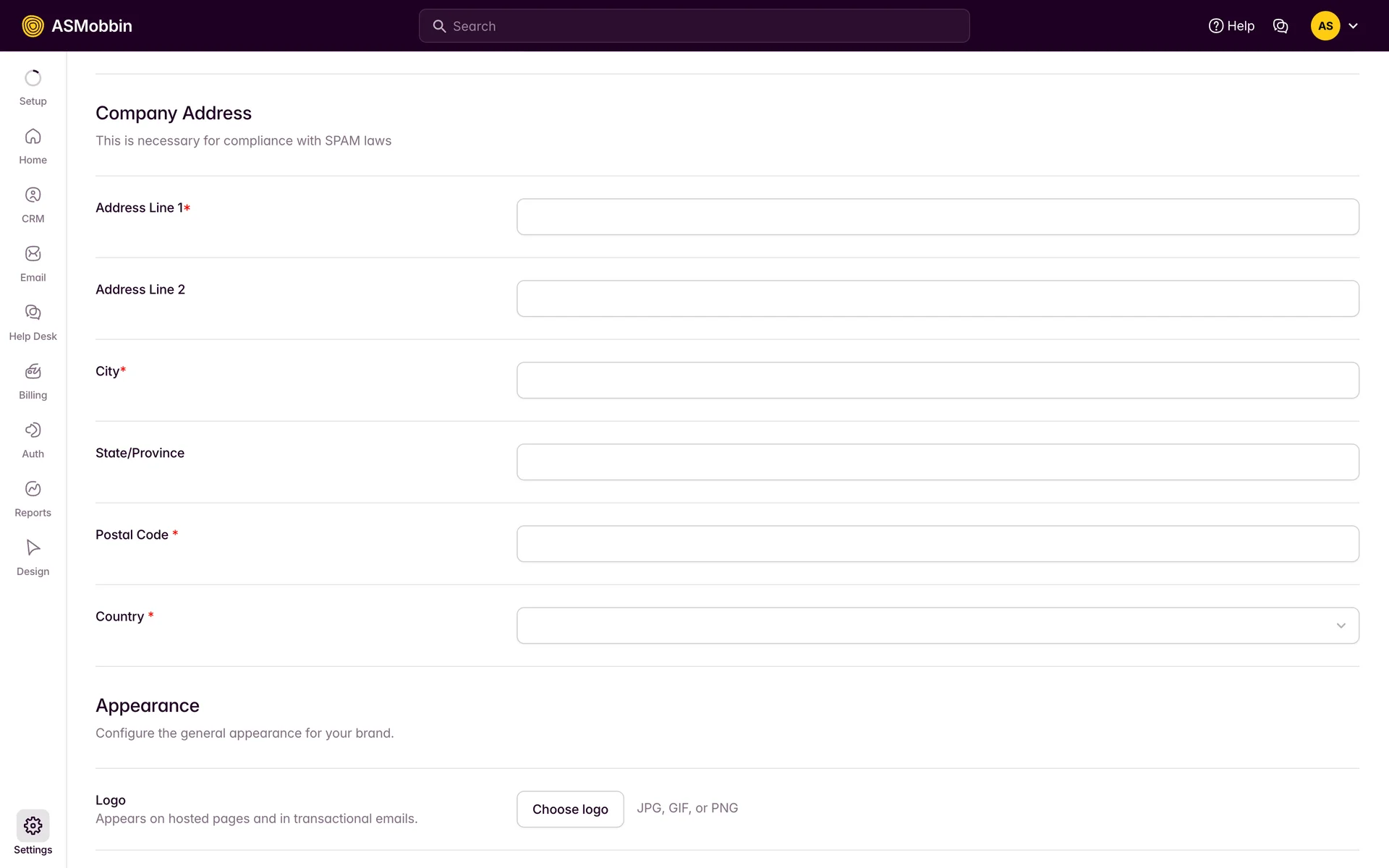
Task: Open the Email section icon
Action: pyautogui.click(x=33, y=254)
